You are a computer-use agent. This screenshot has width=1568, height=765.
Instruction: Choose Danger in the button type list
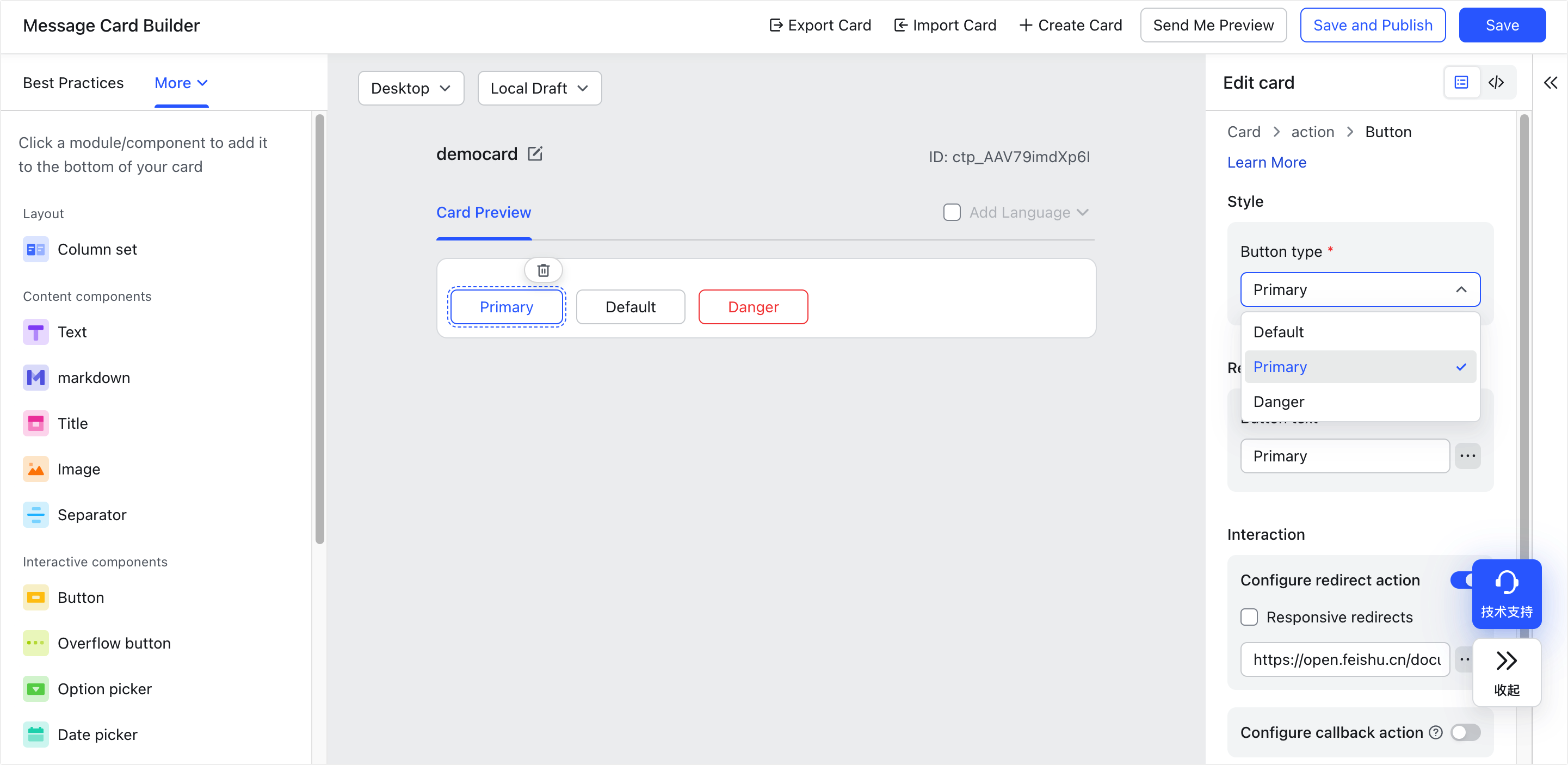coord(1359,402)
